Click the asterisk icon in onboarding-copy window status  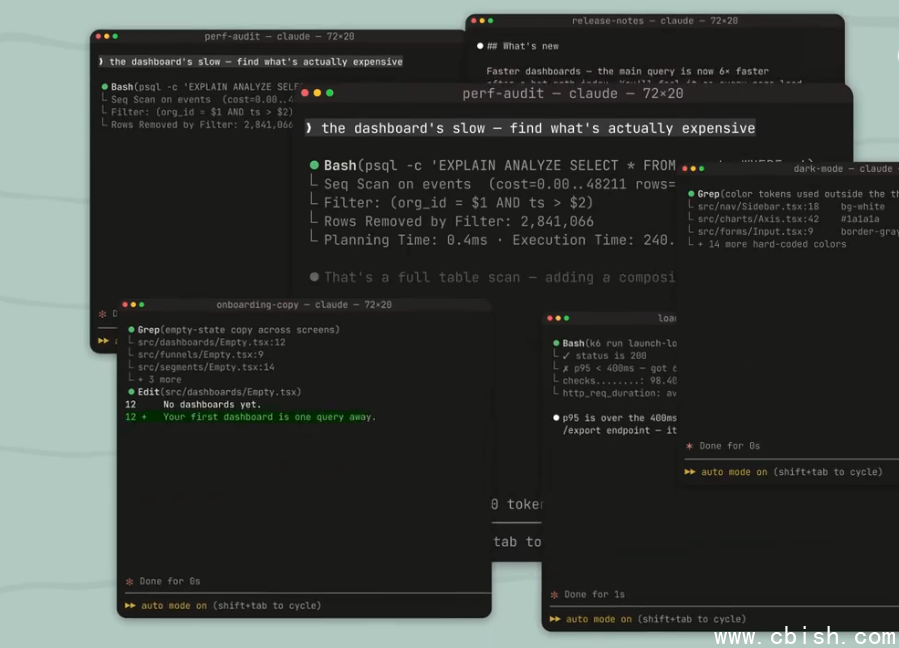click(130, 581)
